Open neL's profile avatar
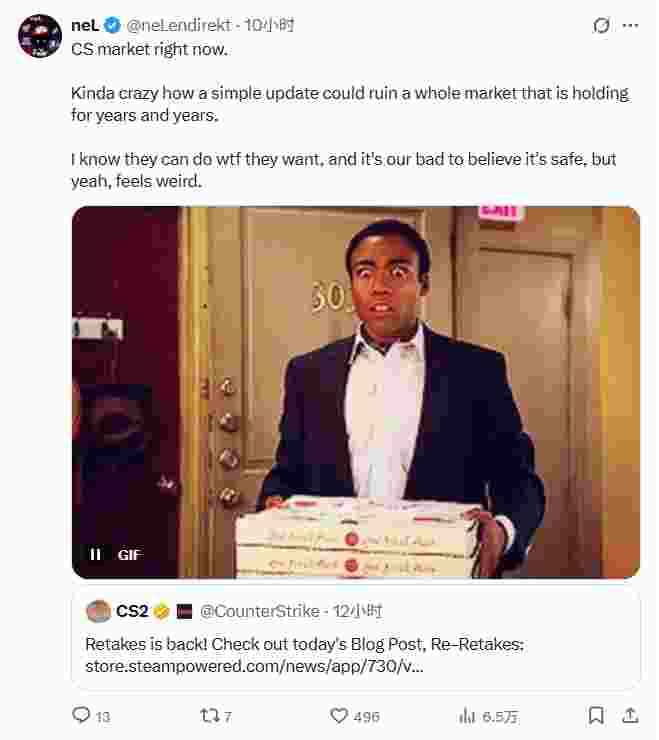 coord(40,36)
